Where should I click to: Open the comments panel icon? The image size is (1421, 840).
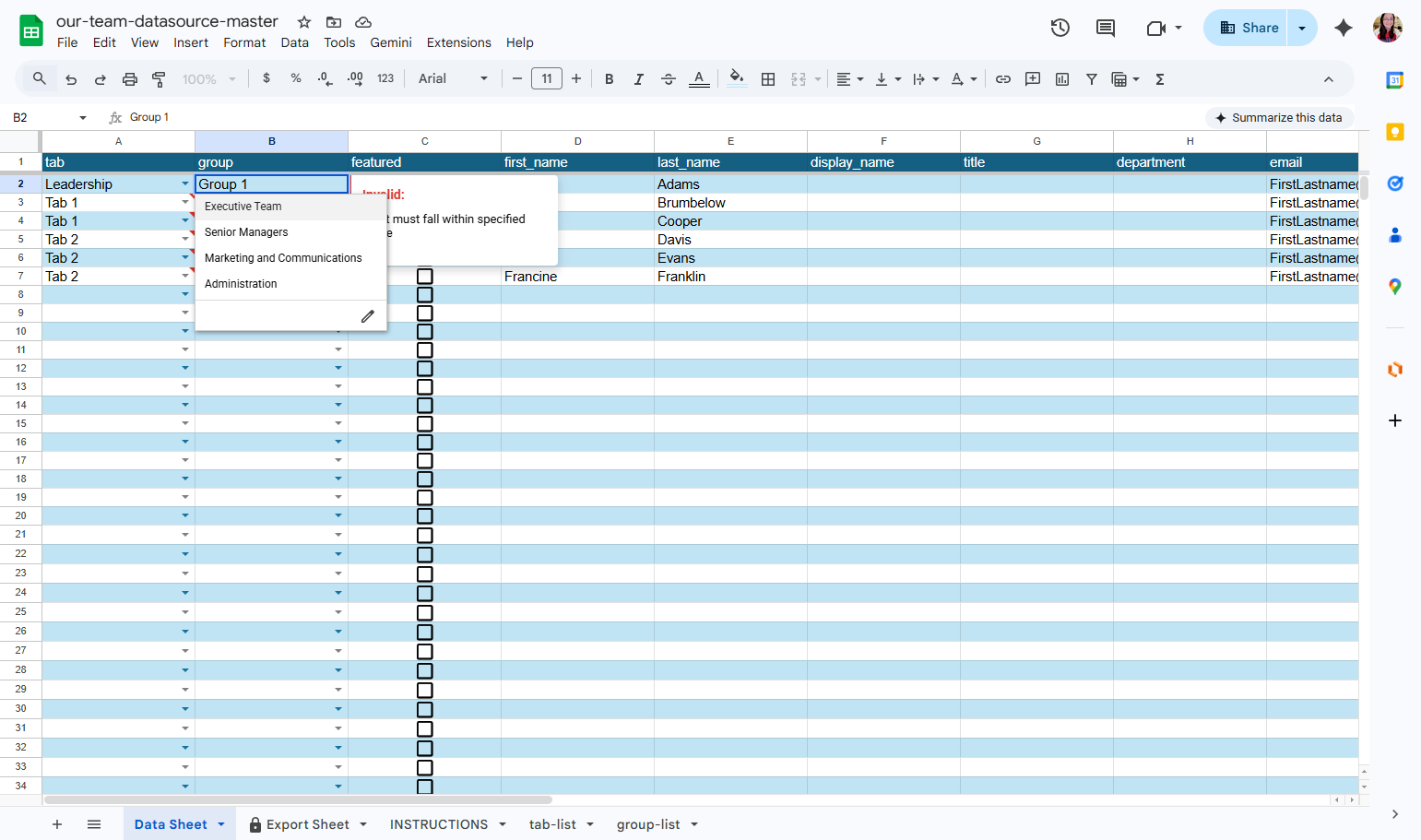click(x=1106, y=28)
